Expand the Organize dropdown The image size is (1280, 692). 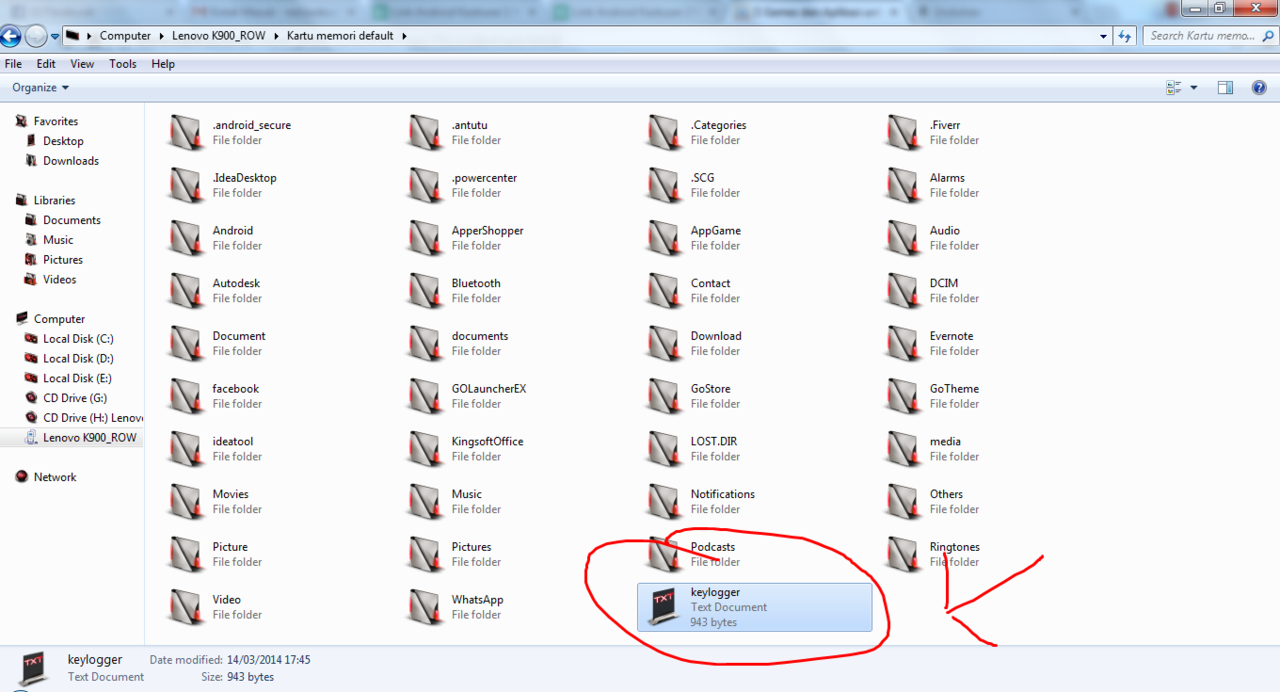point(41,88)
